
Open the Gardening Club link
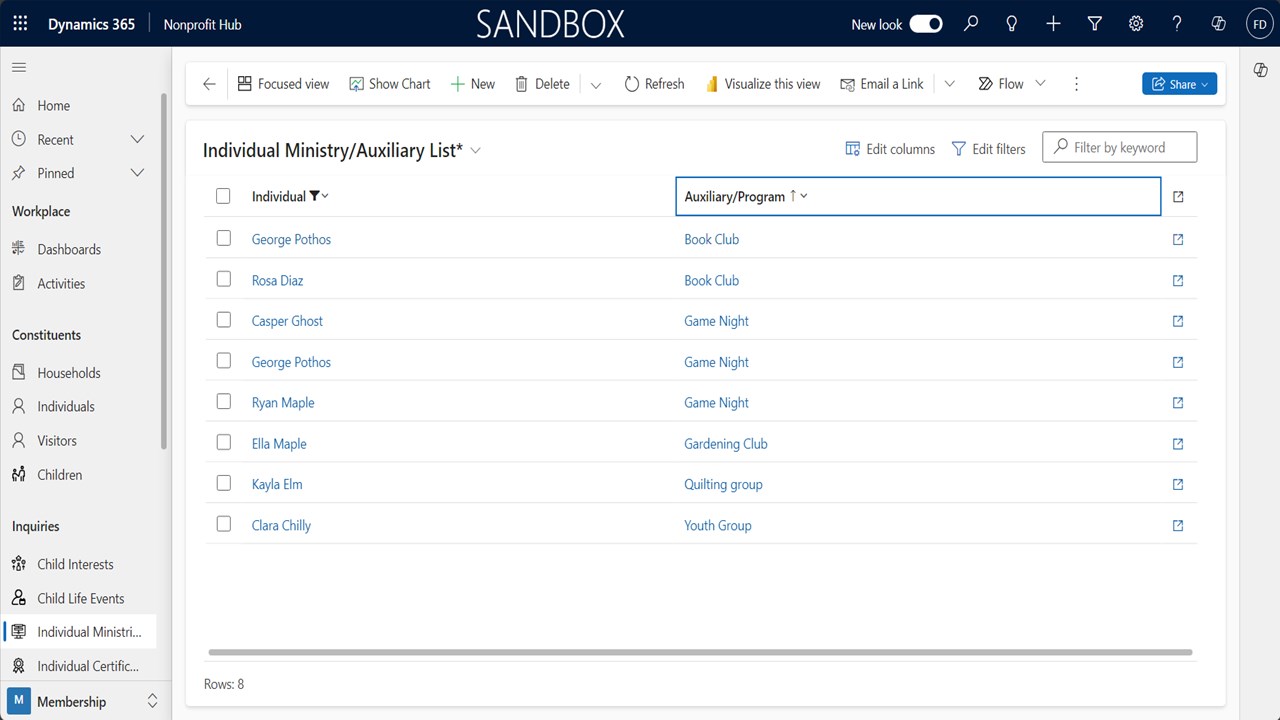point(726,444)
